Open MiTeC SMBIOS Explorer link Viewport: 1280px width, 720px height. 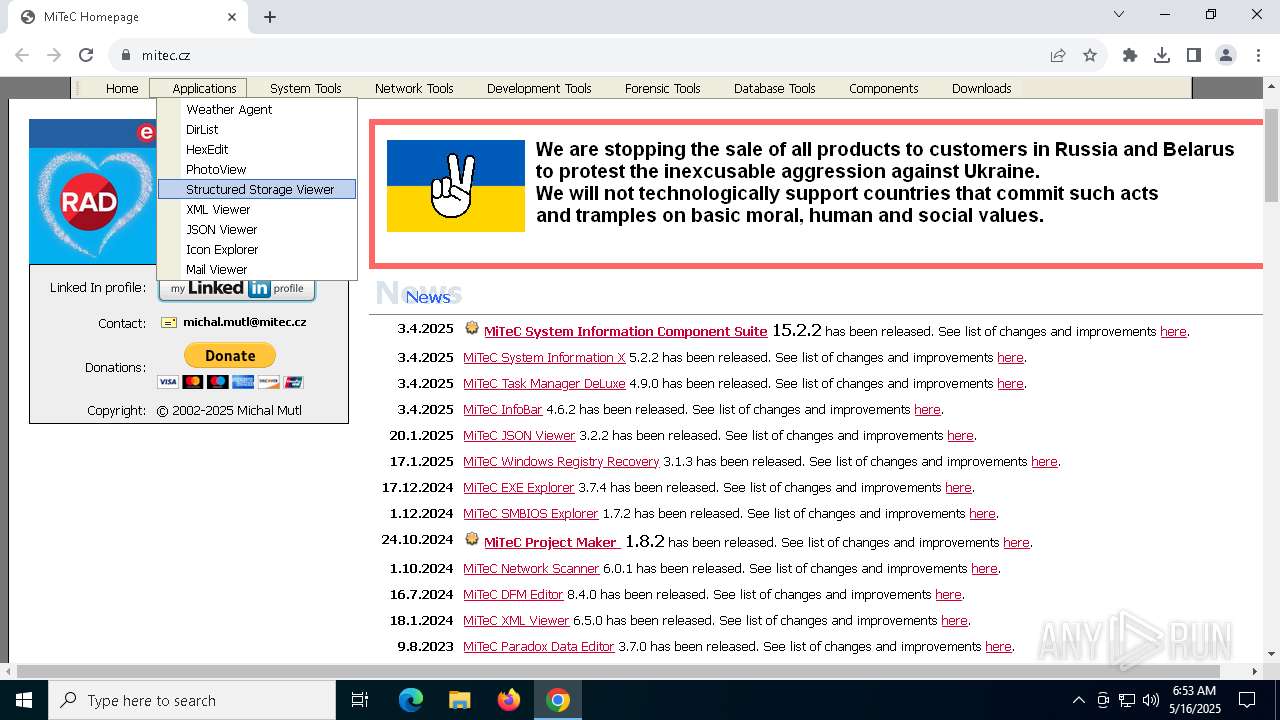(531, 513)
